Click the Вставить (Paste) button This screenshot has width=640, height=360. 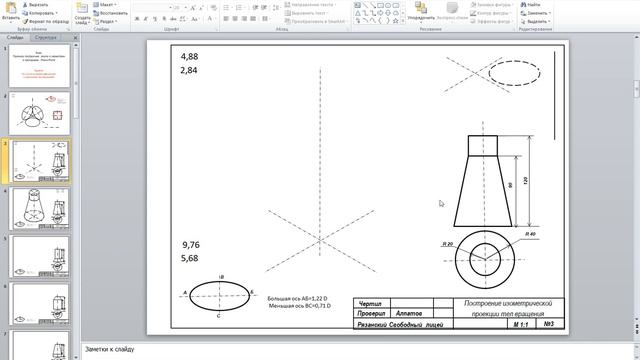[x=10, y=12]
